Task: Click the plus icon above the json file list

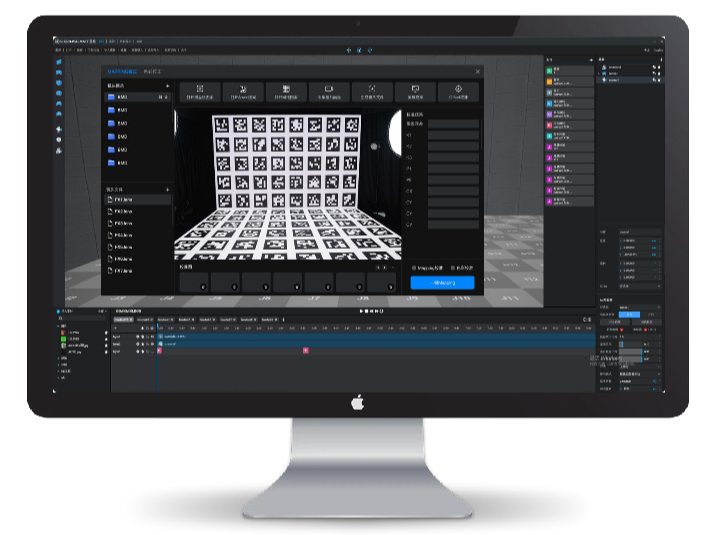Action: pos(167,189)
